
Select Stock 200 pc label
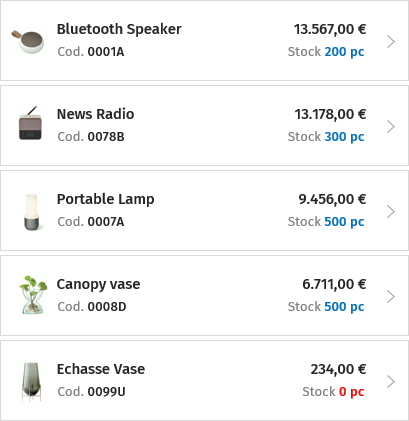click(326, 52)
